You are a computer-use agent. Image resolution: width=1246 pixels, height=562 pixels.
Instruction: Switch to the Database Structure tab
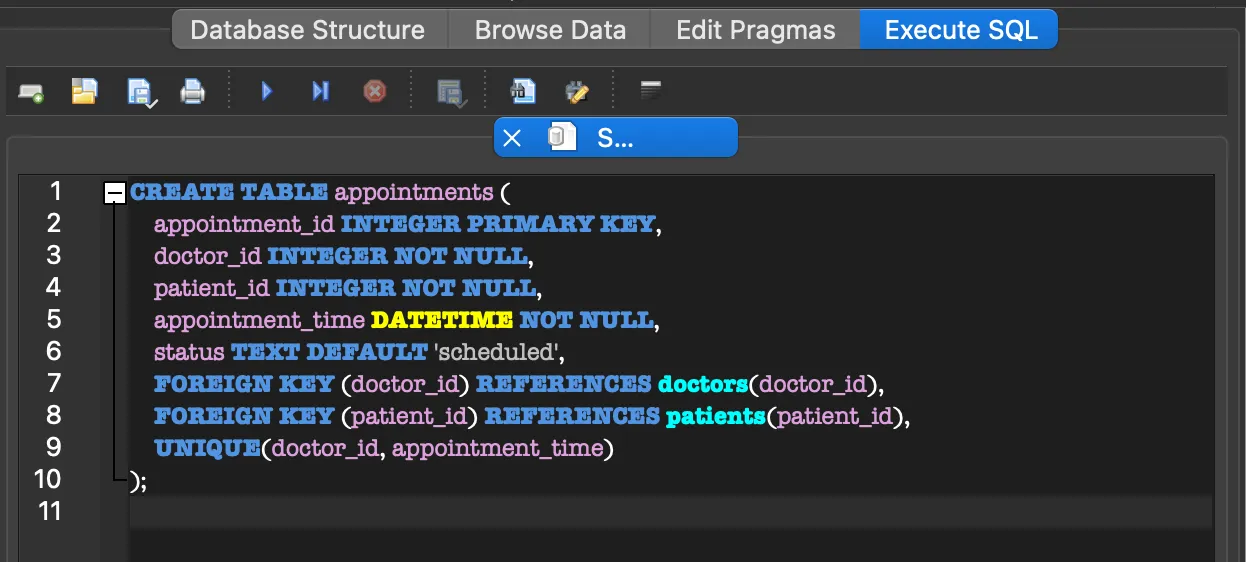(307, 30)
